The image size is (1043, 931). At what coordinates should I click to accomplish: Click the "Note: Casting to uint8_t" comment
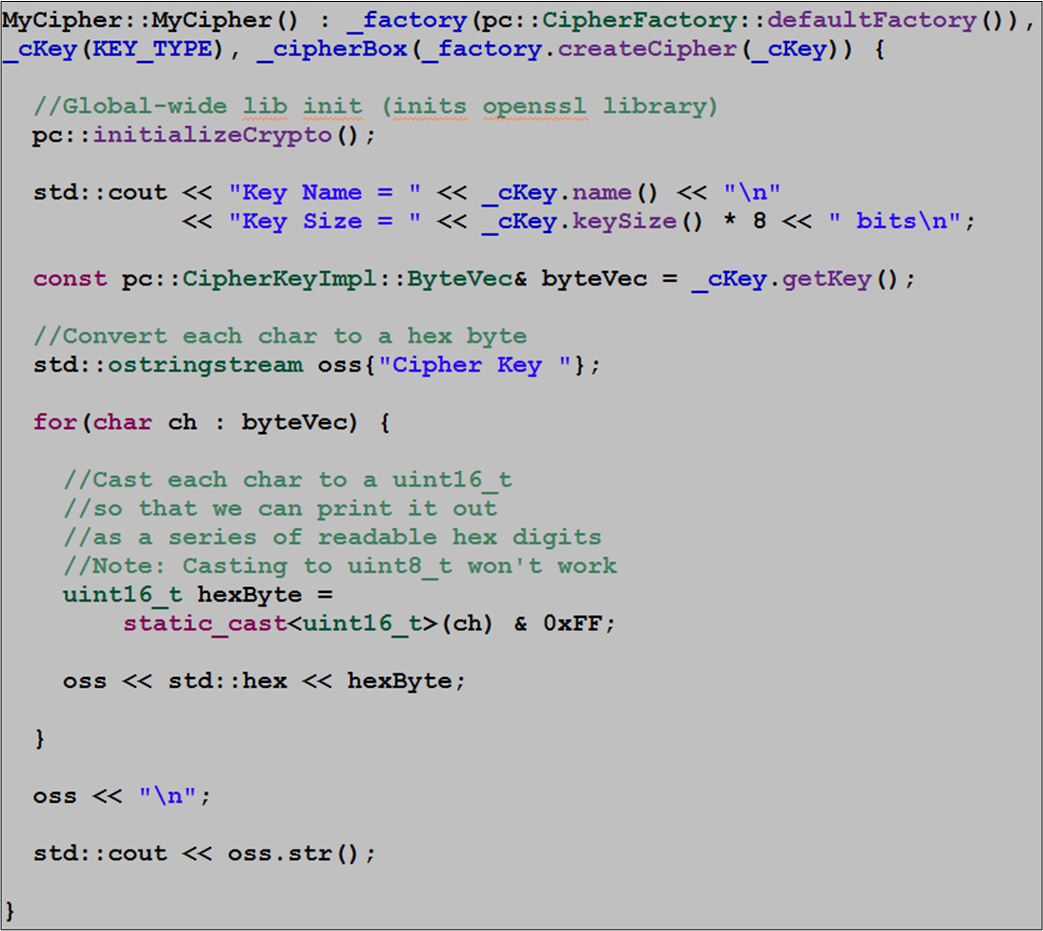(x=340, y=566)
